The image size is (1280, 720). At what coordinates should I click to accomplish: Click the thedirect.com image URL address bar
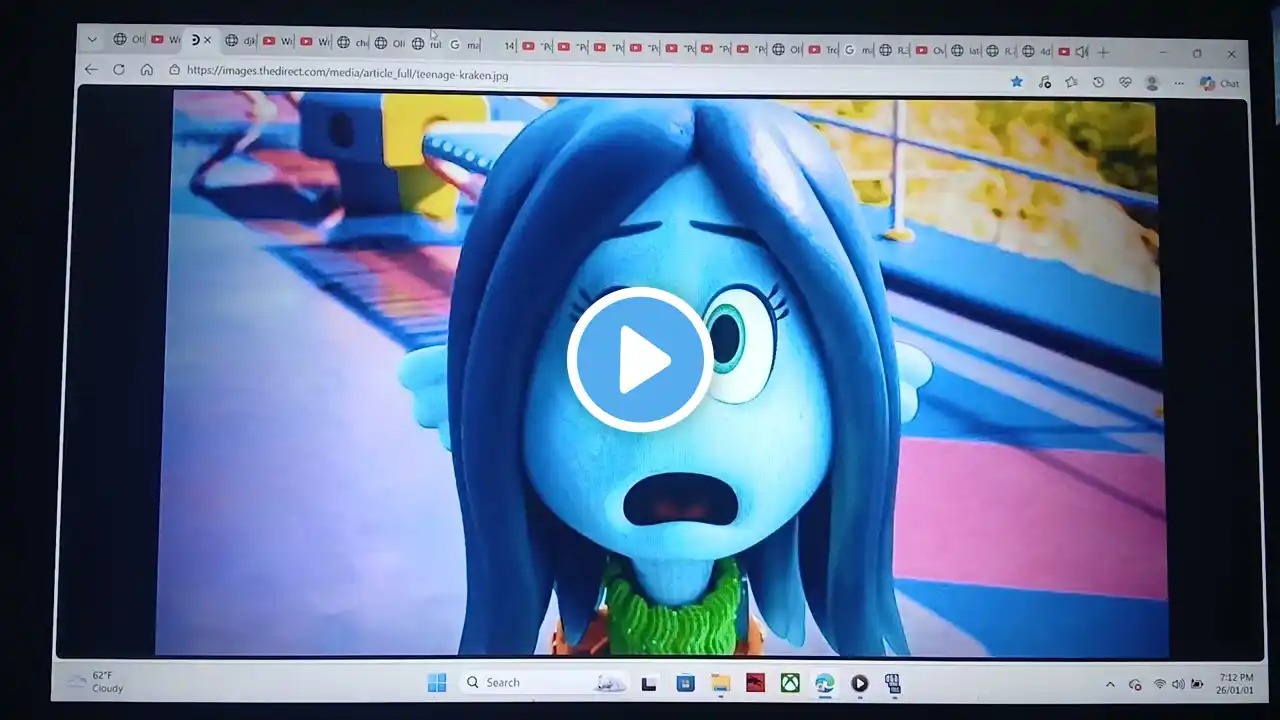pos(347,73)
